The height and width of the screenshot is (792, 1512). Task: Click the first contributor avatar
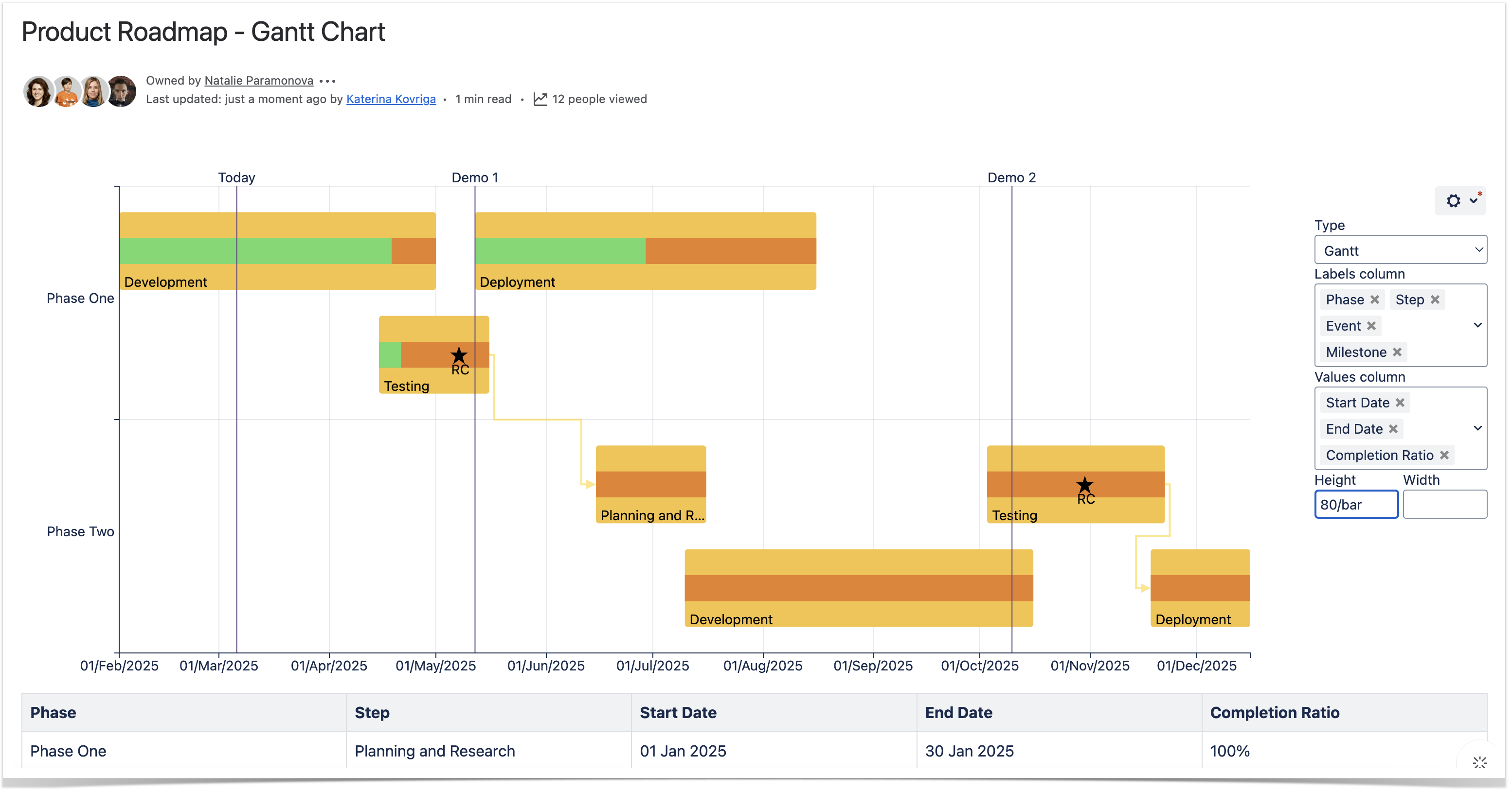38,92
